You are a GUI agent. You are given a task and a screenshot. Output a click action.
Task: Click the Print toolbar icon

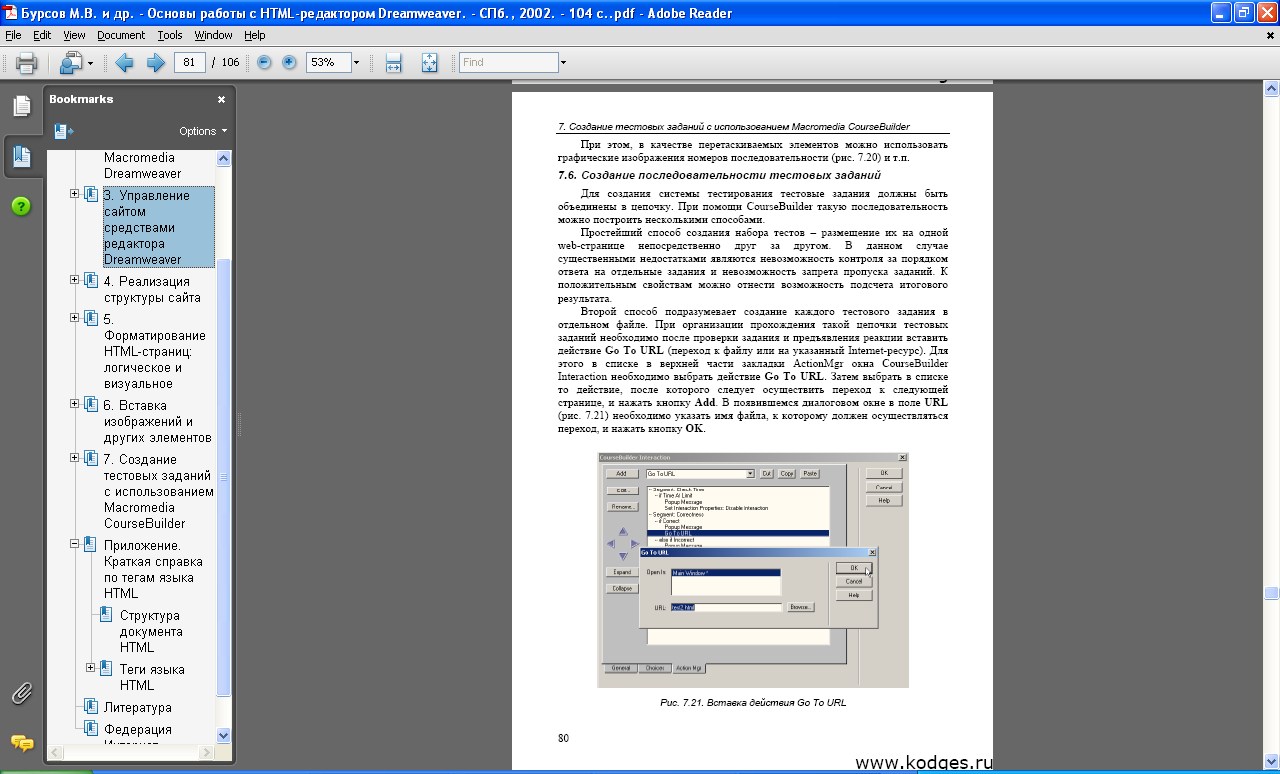click(27, 63)
